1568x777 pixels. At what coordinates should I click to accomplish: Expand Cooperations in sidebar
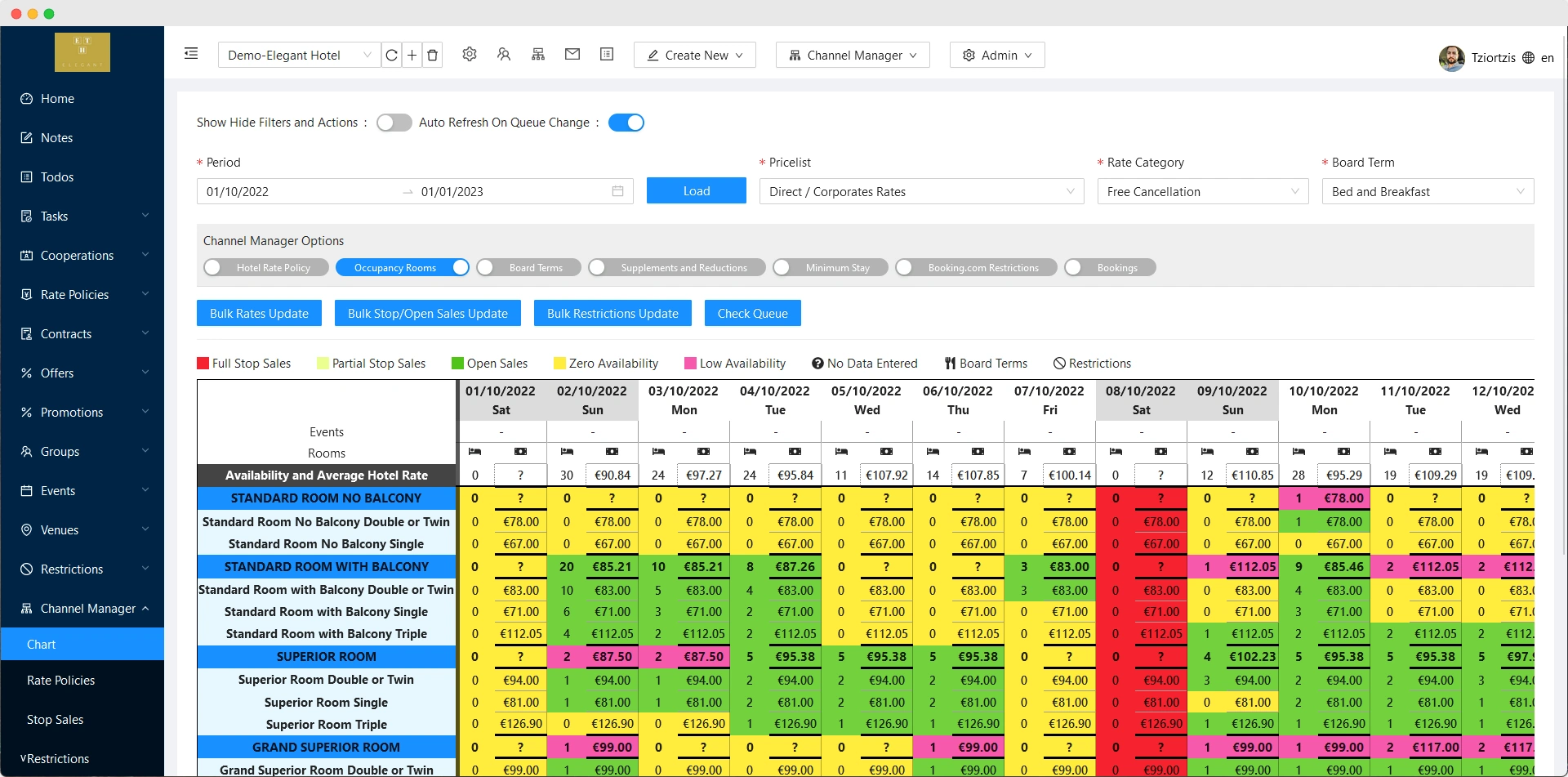(82, 255)
